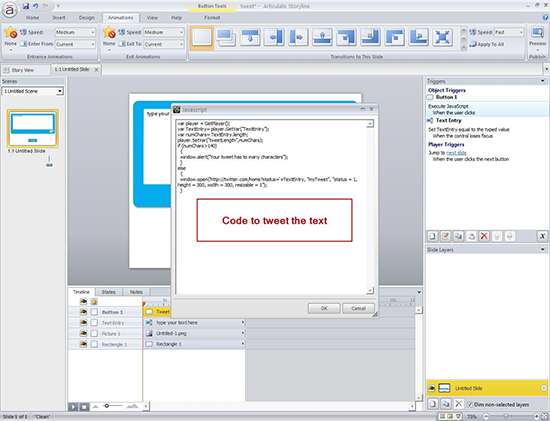
Task: Undo the last action in the quick access toolbar
Action: [35, 6]
